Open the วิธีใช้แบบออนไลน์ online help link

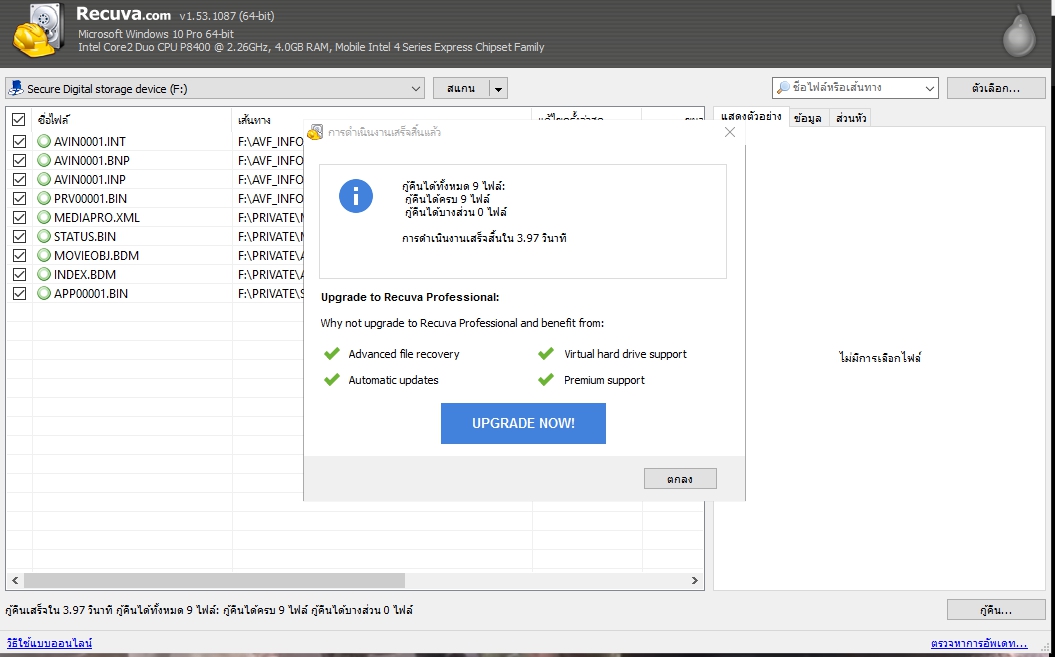(x=49, y=643)
